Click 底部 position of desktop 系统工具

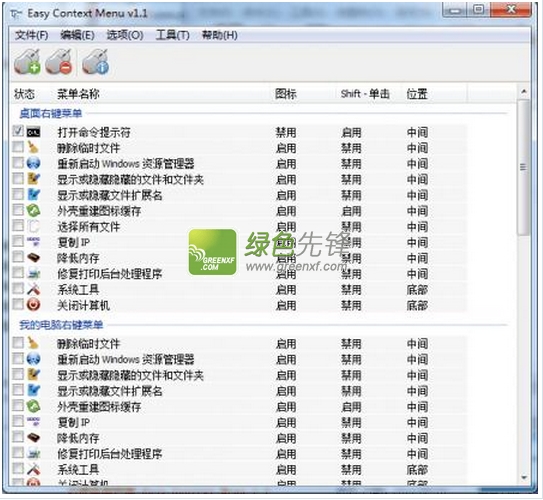417,289
